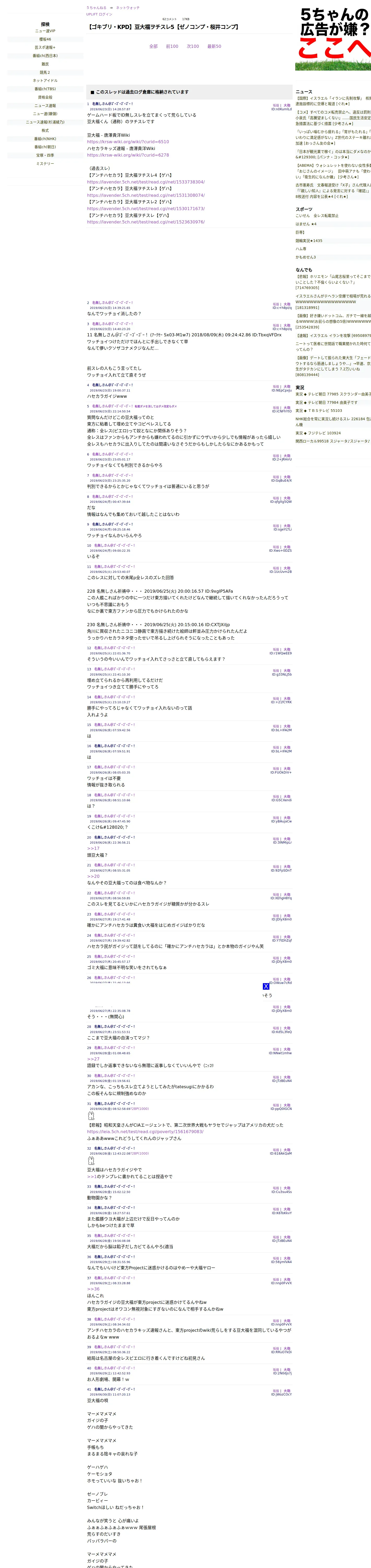Open 実況 テレビ朝日 77985 thread
The height and width of the screenshot is (1568, 371).
[x=333, y=394]
